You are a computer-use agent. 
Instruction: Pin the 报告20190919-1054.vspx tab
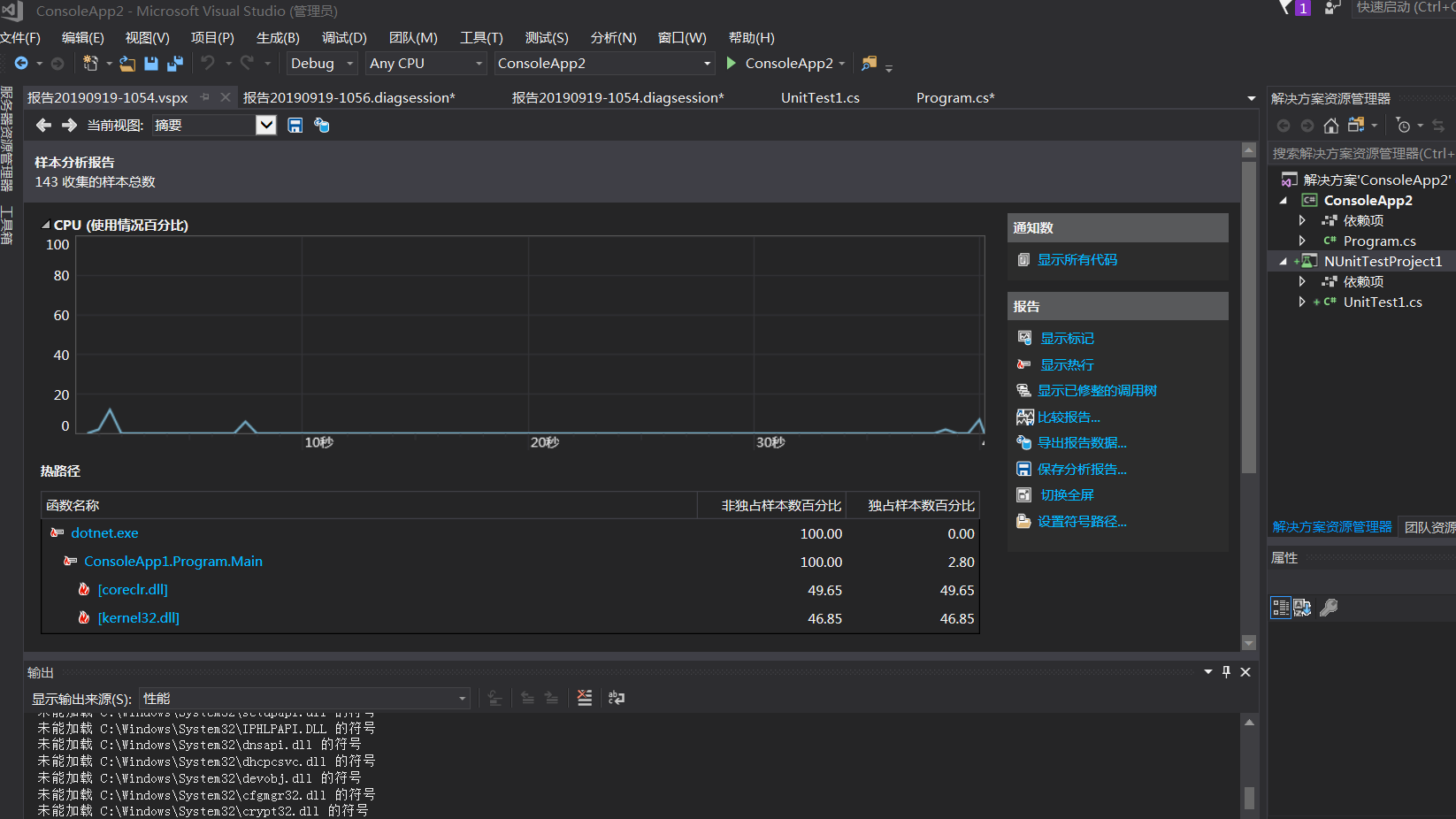[204, 97]
